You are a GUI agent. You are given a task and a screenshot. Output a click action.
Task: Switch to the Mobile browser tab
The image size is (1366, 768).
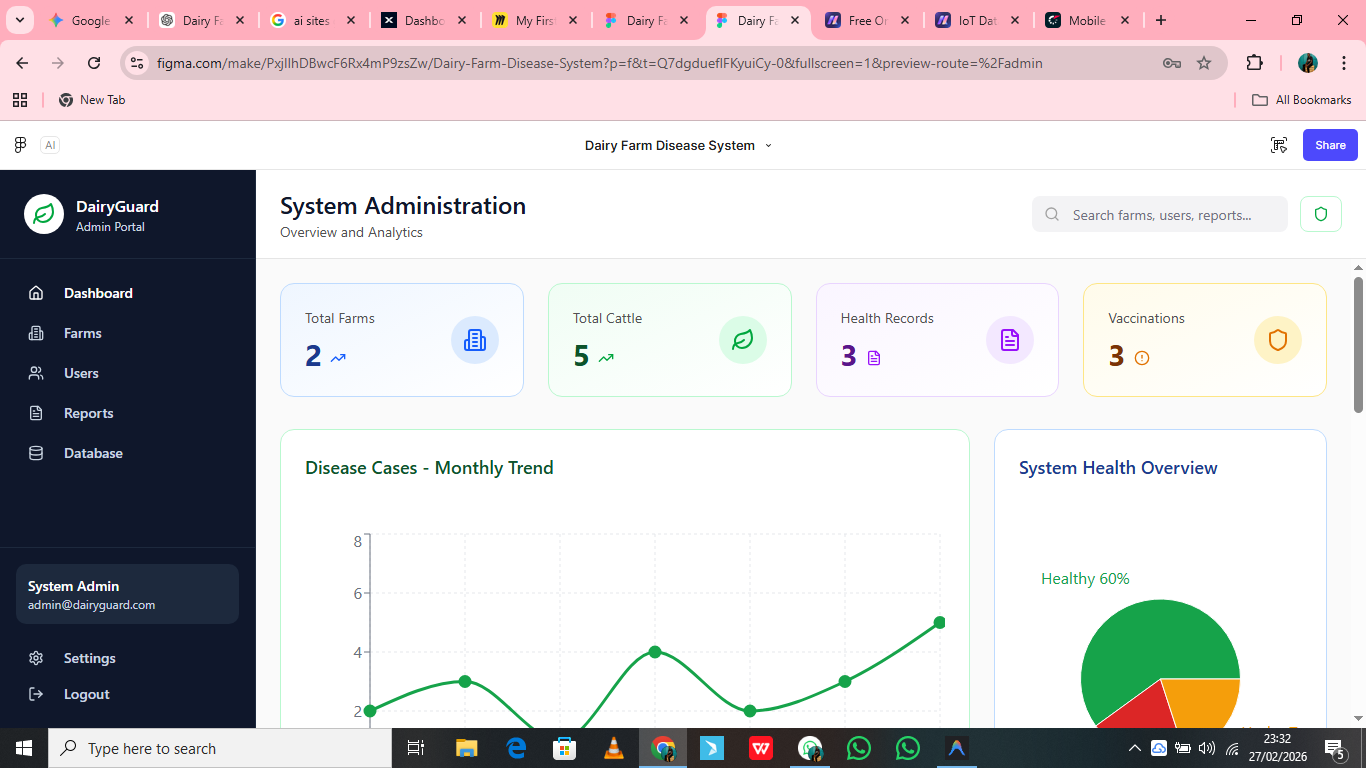tap(1087, 20)
